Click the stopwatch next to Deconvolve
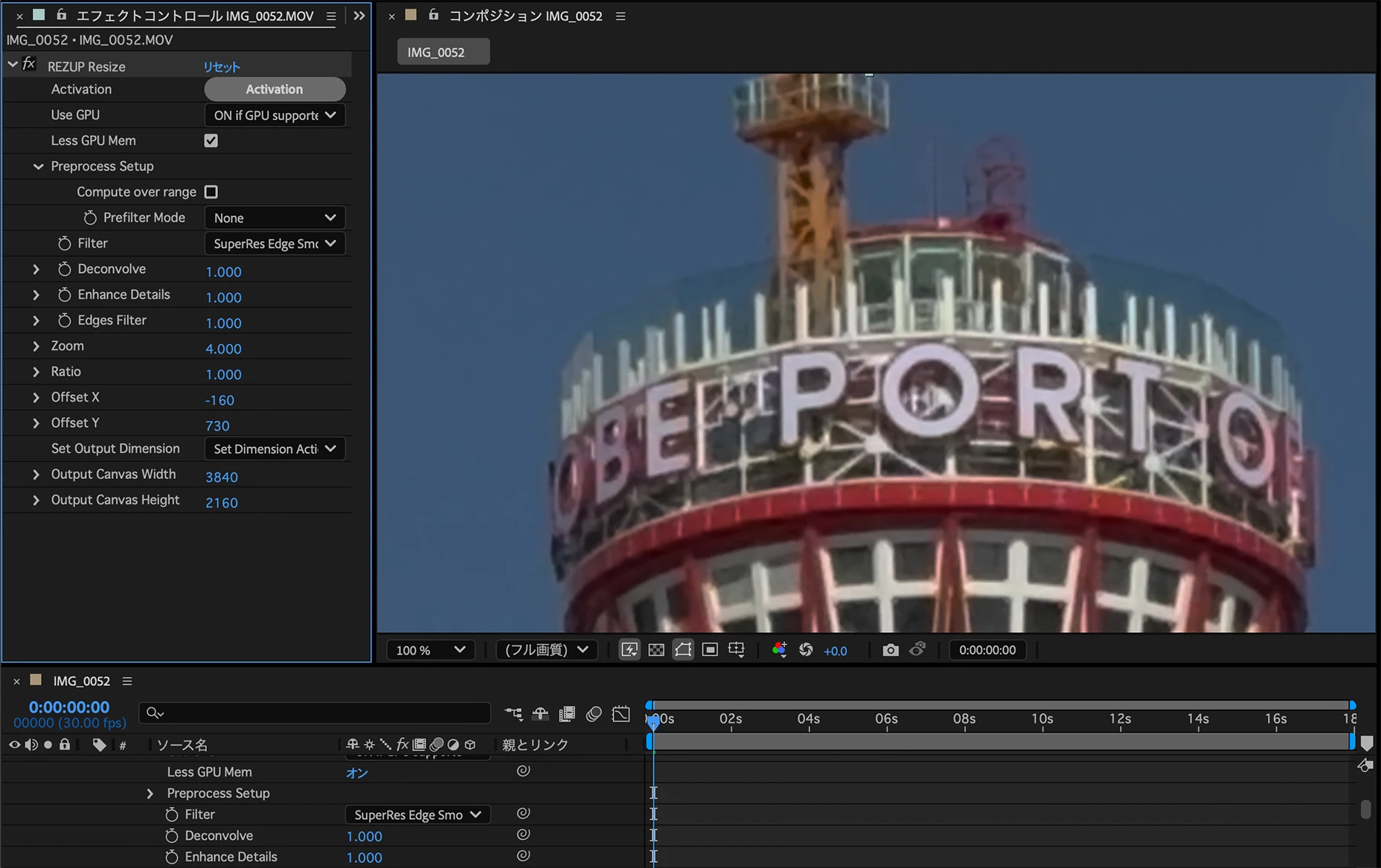 tap(65, 269)
